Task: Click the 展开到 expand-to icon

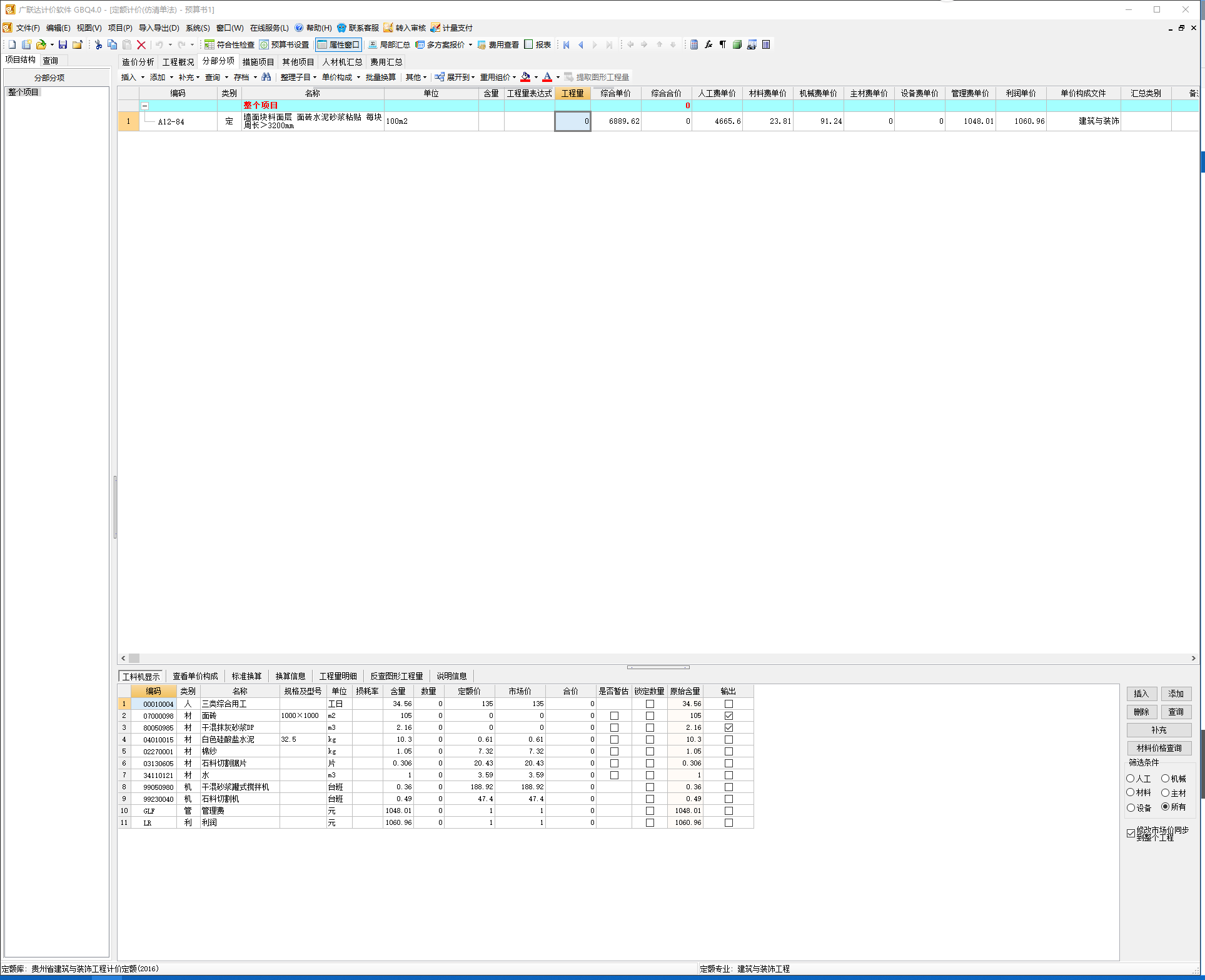Action: [x=440, y=77]
